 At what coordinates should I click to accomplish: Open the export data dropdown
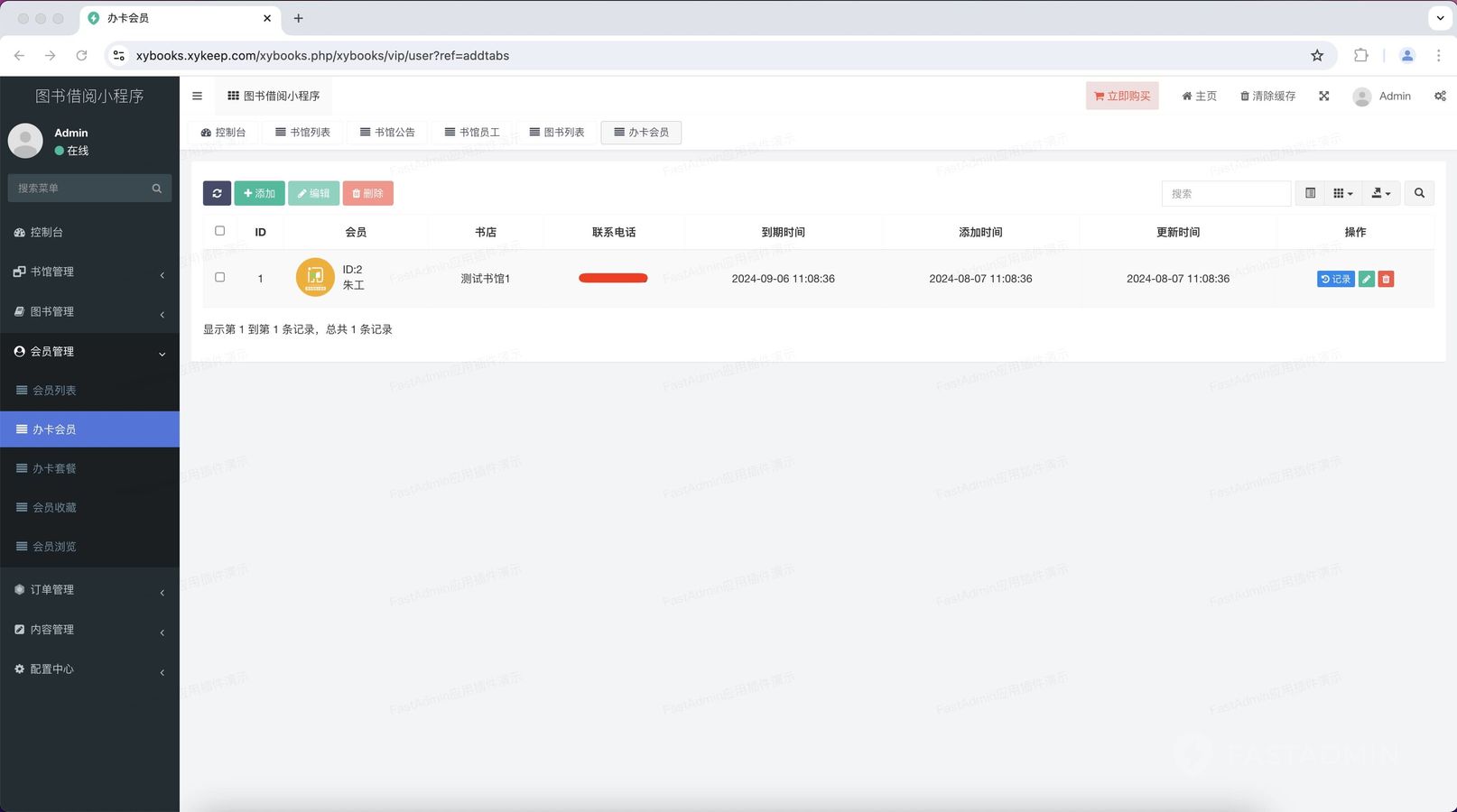[x=1380, y=193]
